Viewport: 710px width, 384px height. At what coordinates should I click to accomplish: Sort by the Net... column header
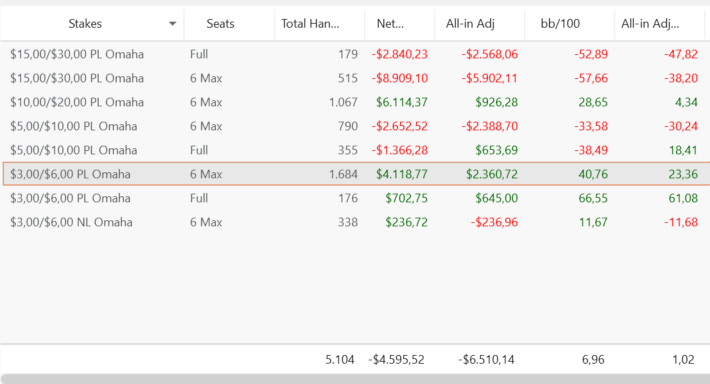tap(390, 24)
